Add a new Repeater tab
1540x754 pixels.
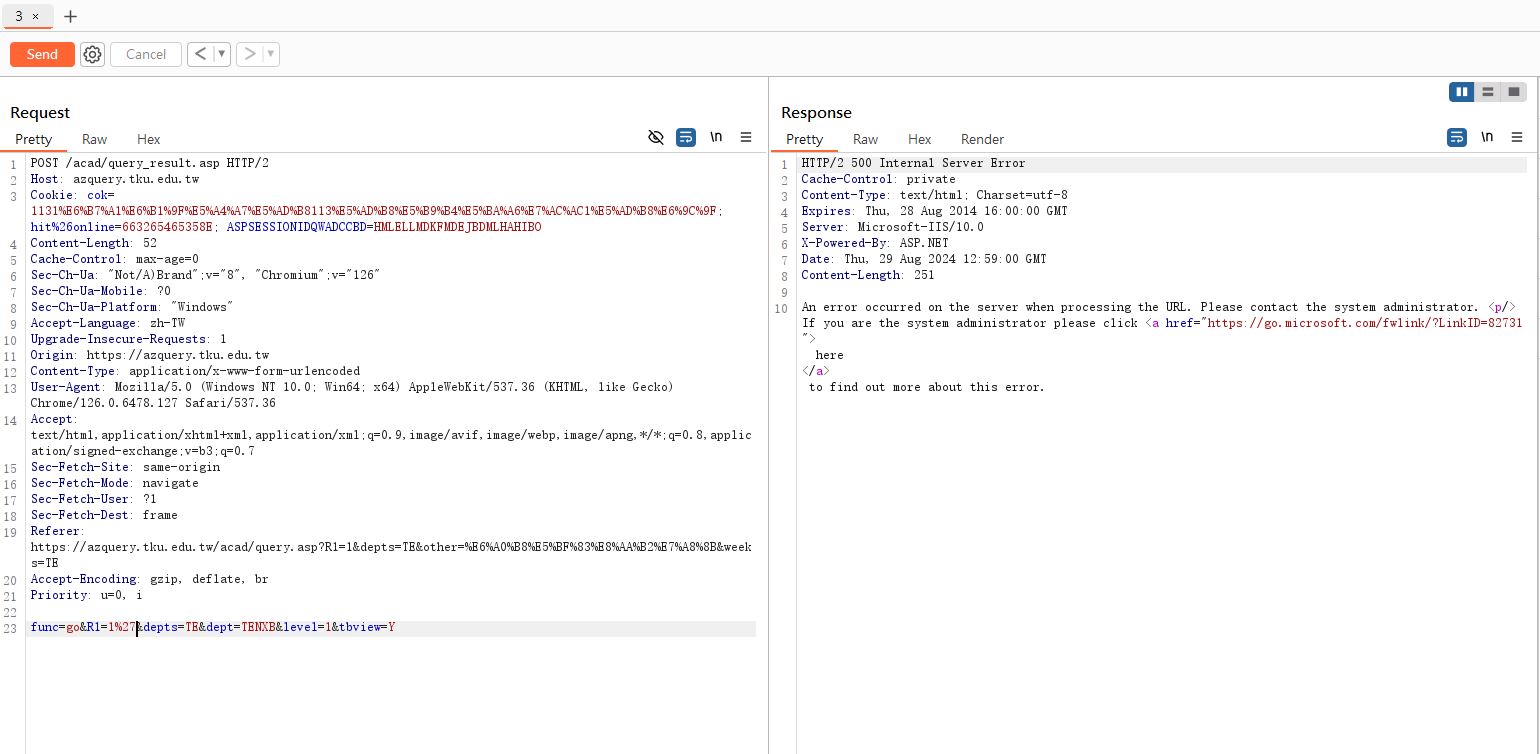pyautogui.click(x=70, y=16)
